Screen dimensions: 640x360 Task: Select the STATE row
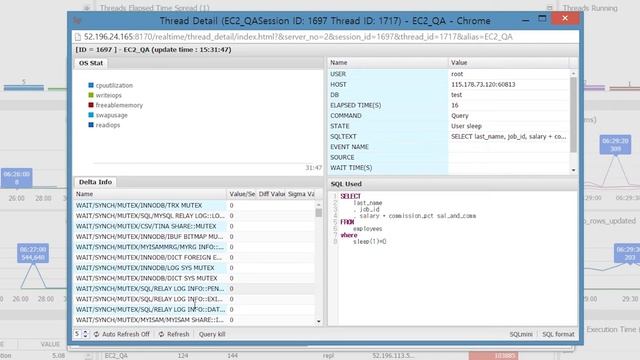pyautogui.click(x=449, y=126)
